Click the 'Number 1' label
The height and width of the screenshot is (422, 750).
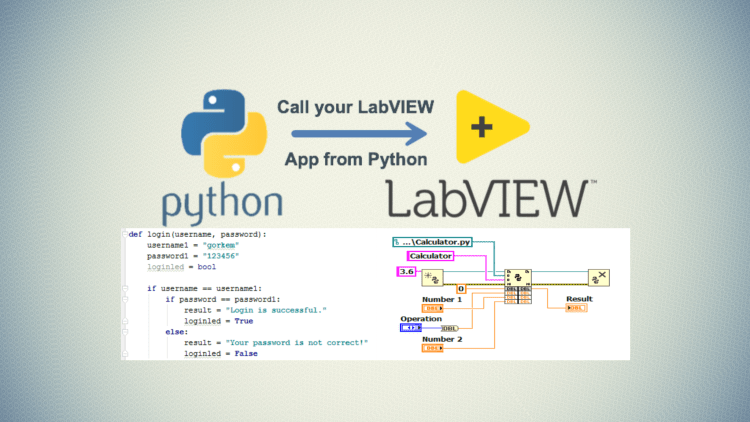(x=442, y=300)
